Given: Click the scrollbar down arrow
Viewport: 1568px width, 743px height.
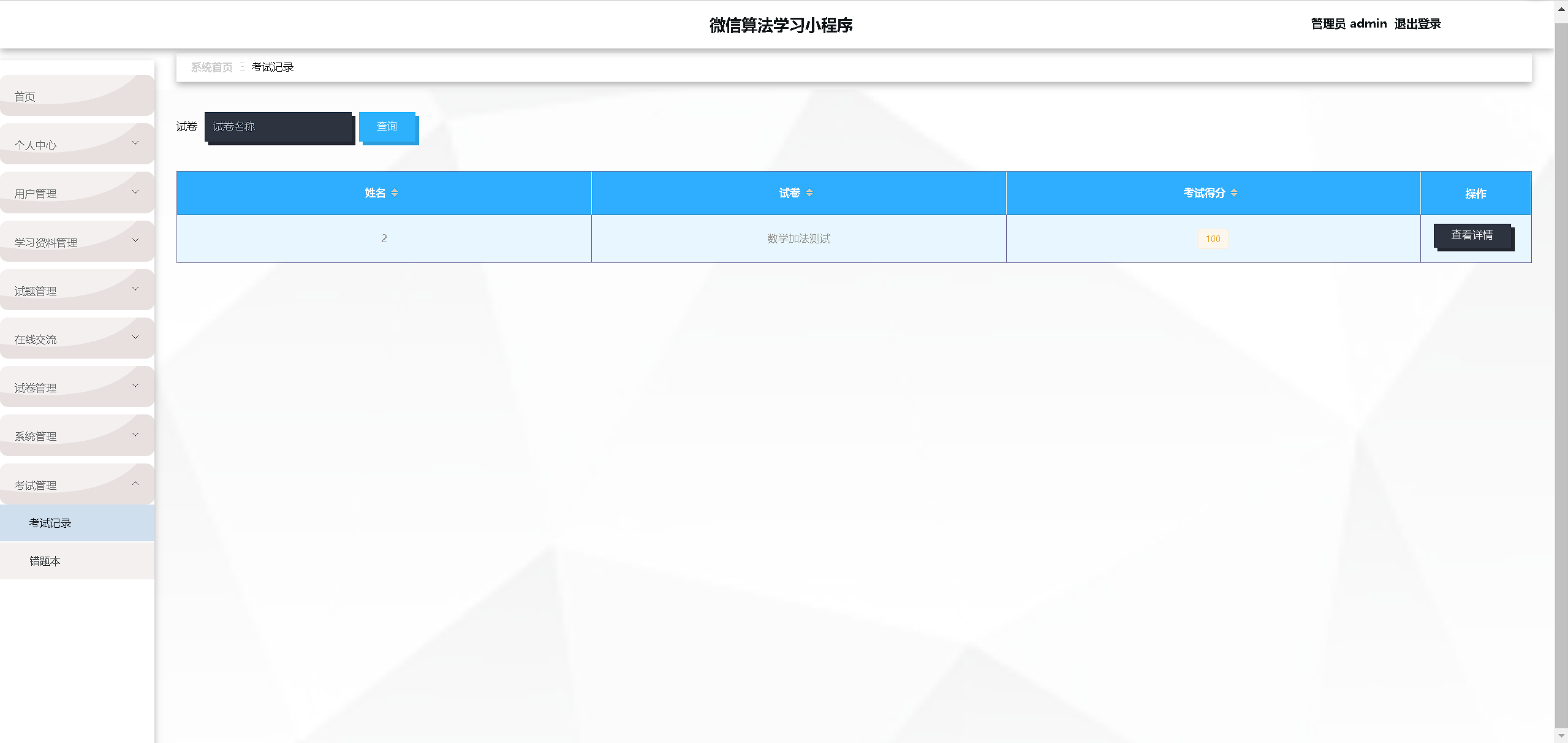Looking at the screenshot, I should tap(1561, 736).
